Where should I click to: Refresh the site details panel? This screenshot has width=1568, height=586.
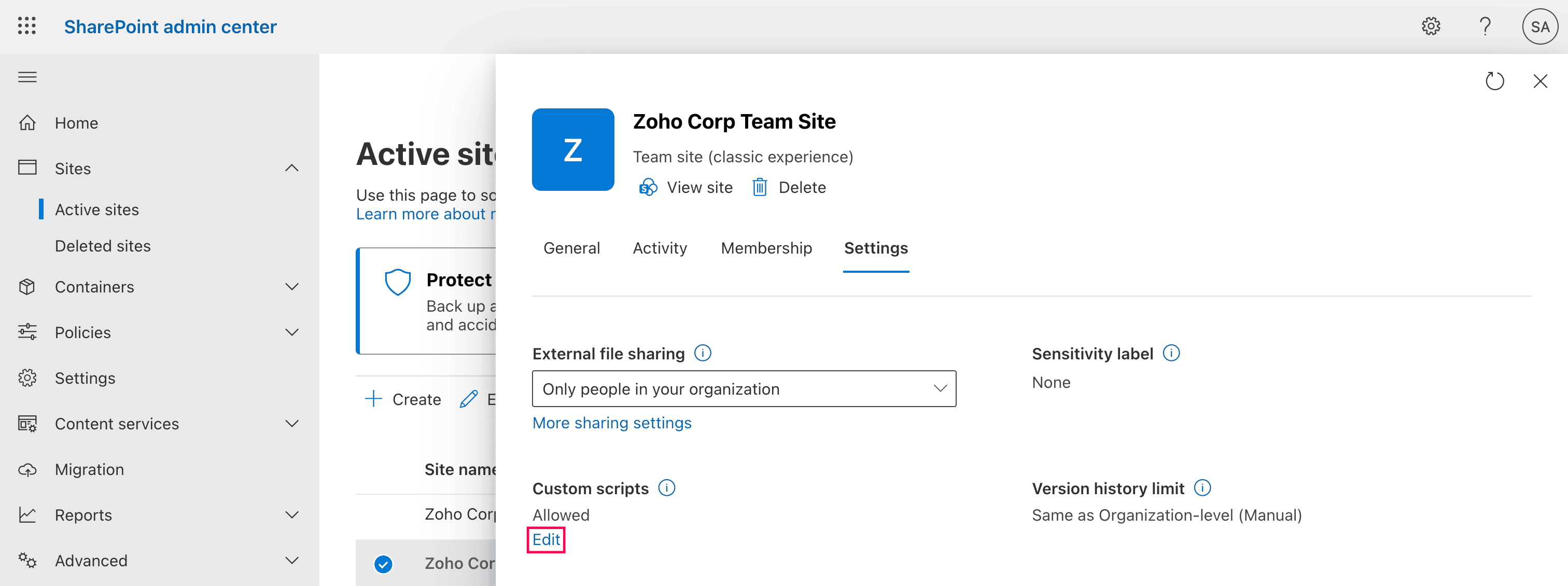[x=1495, y=80]
